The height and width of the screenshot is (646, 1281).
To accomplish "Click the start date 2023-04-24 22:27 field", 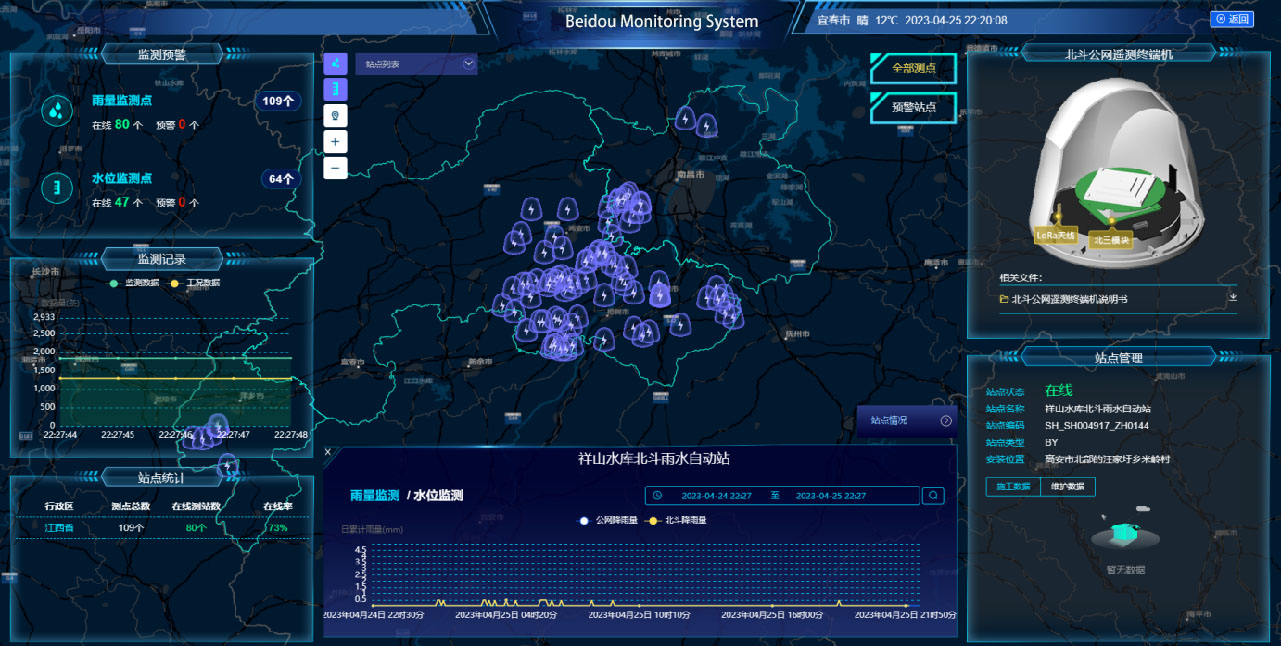I will (716, 495).
